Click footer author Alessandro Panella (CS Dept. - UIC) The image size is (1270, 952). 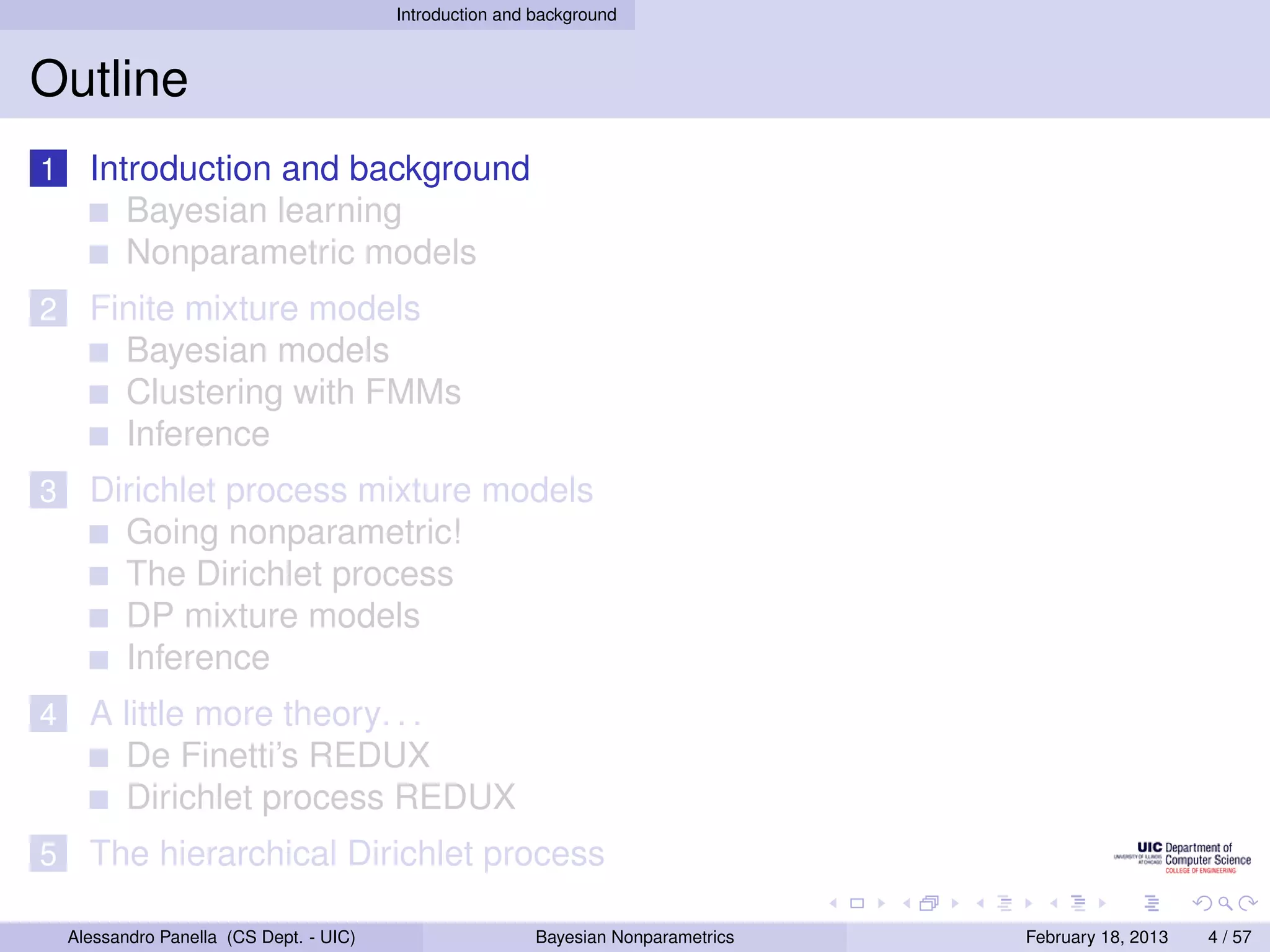(x=211, y=937)
